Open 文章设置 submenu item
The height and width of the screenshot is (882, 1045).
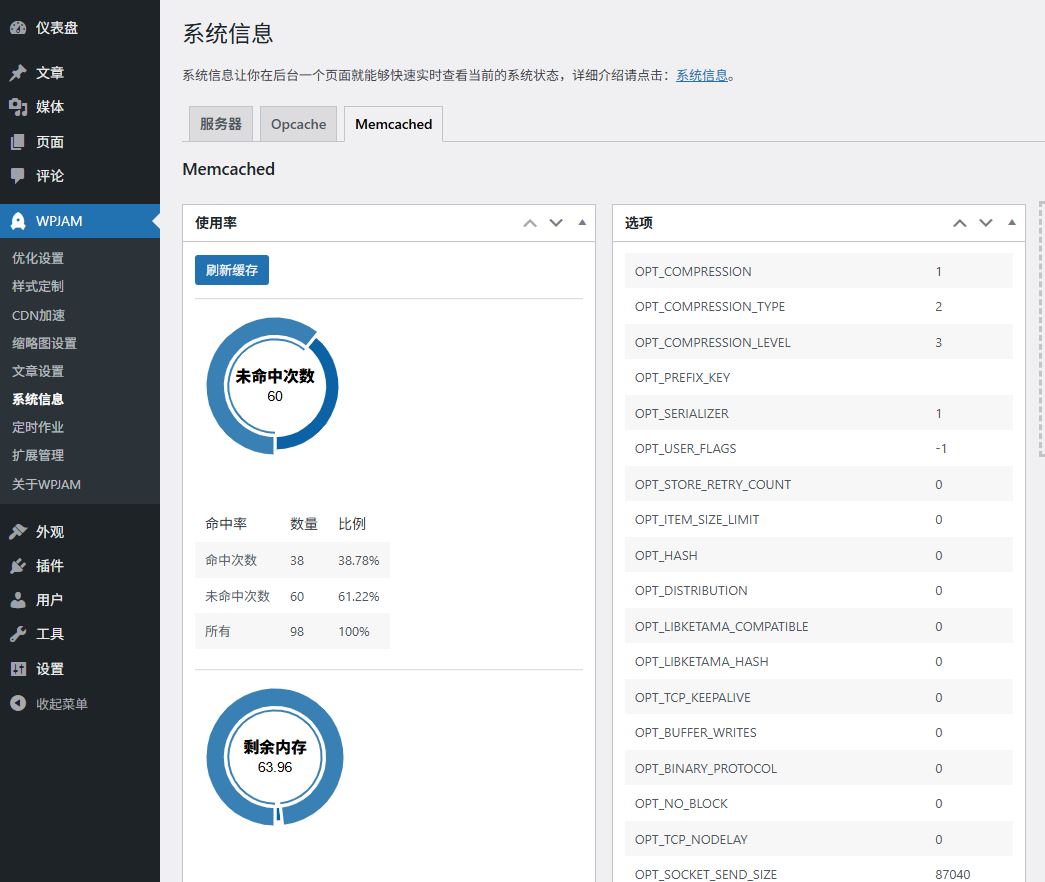[38, 371]
